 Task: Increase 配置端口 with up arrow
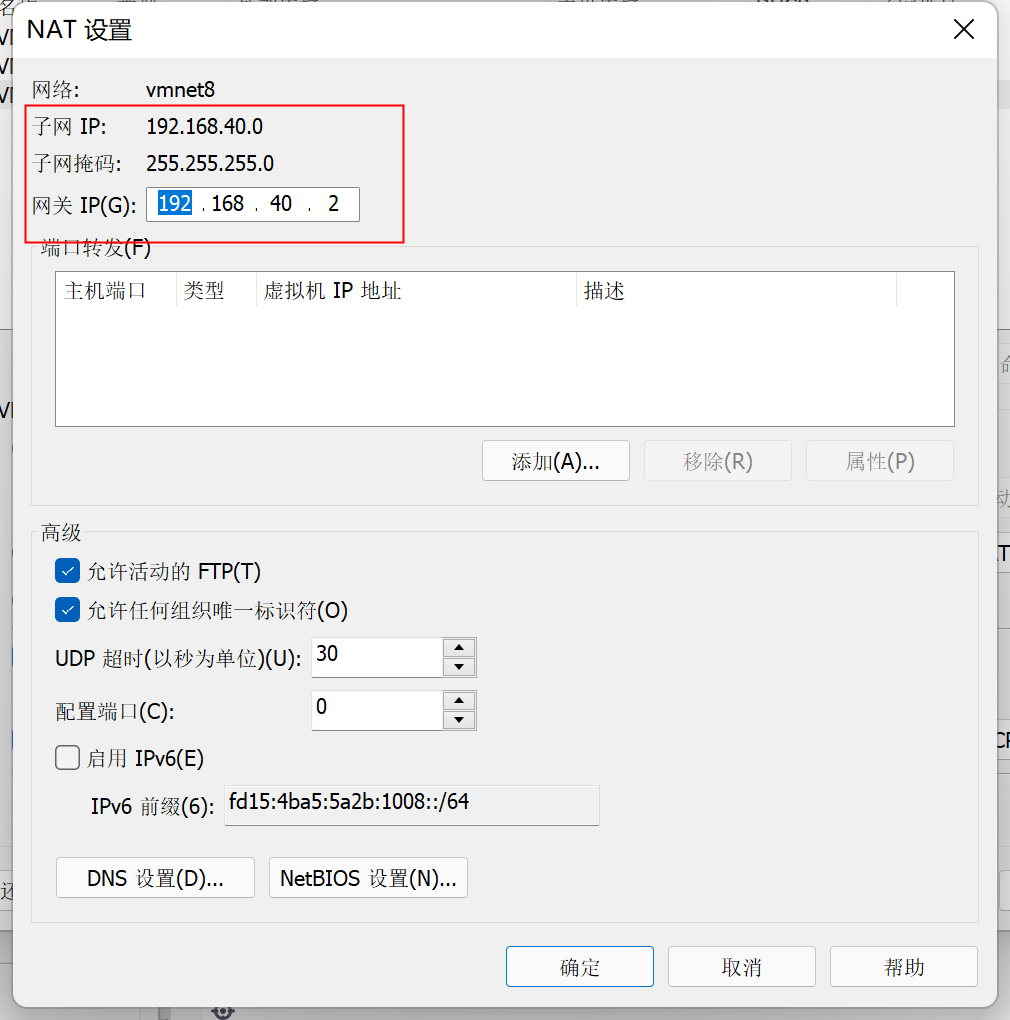(459, 701)
